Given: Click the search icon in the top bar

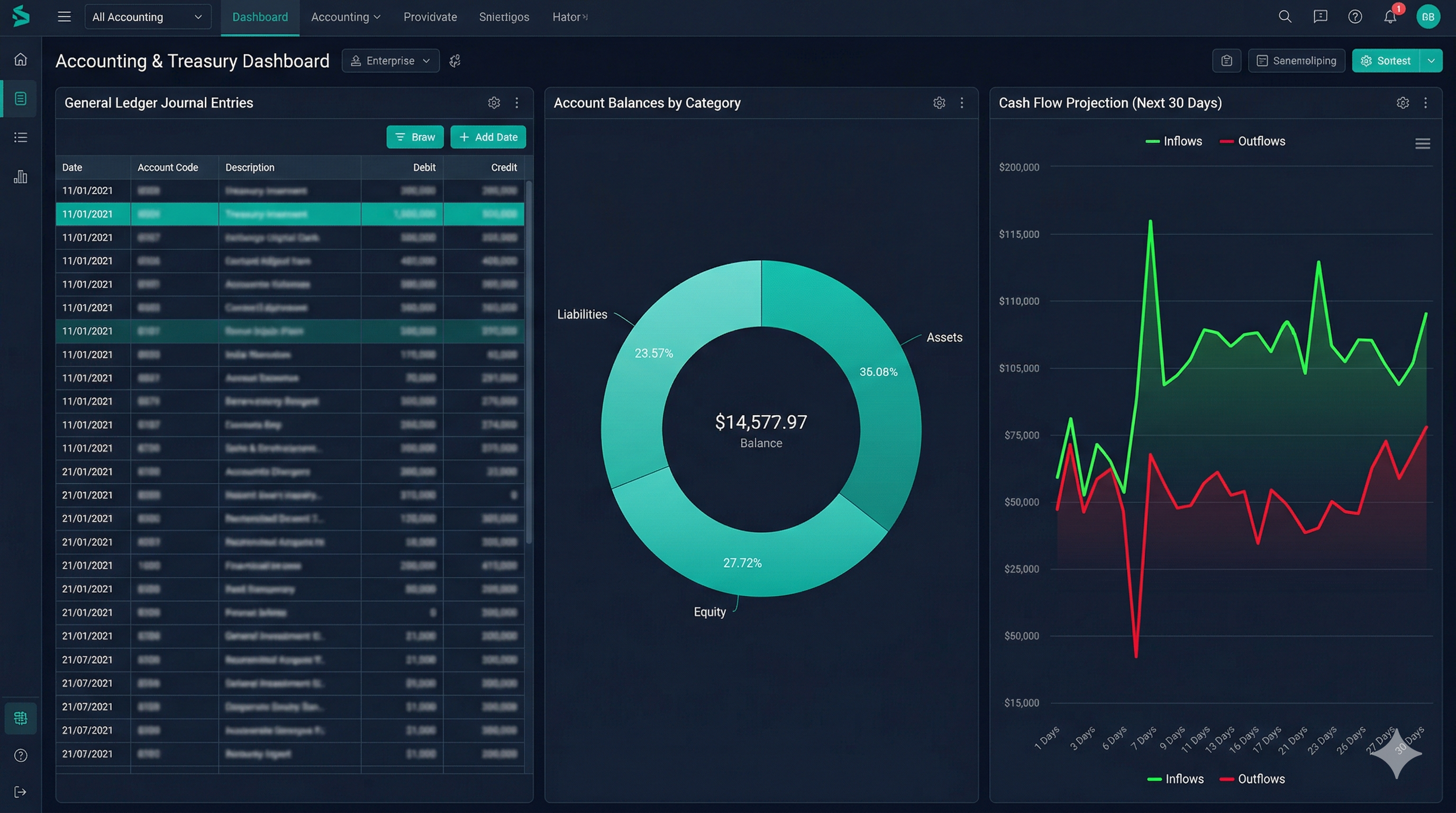Looking at the screenshot, I should (1285, 16).
